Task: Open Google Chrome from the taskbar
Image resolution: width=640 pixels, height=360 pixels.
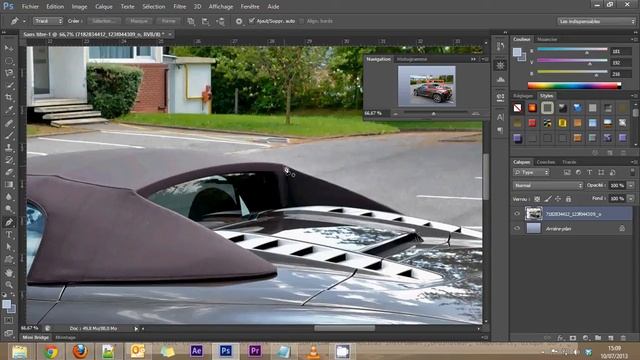Action: point(51,351)
